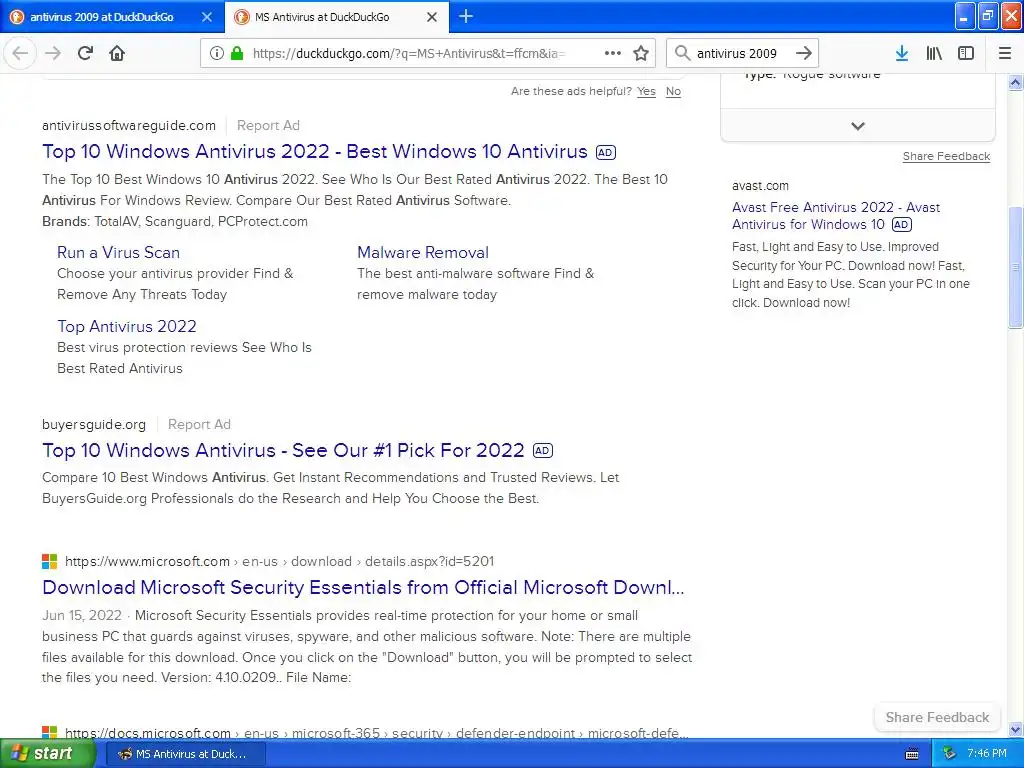The image size is (1024, 768).
Task: Click the search box magnifier icon
Action: (682, 53)
